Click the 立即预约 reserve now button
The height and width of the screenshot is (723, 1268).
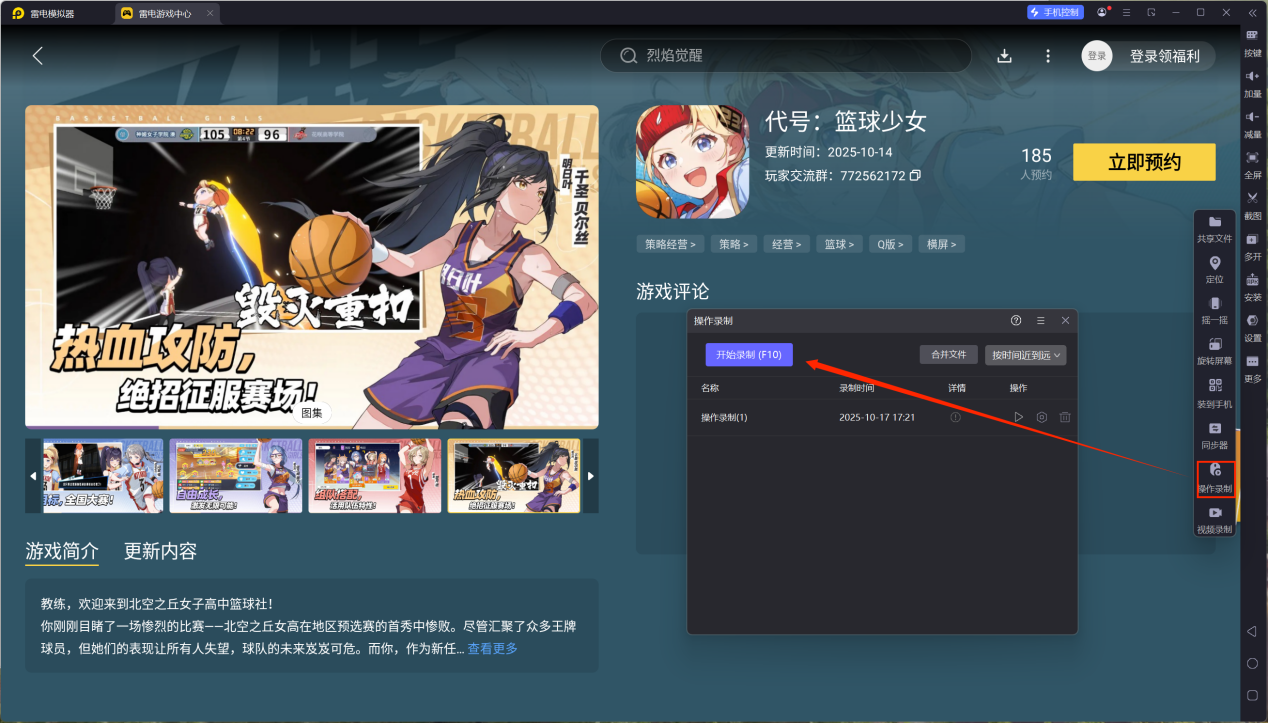1144,162
